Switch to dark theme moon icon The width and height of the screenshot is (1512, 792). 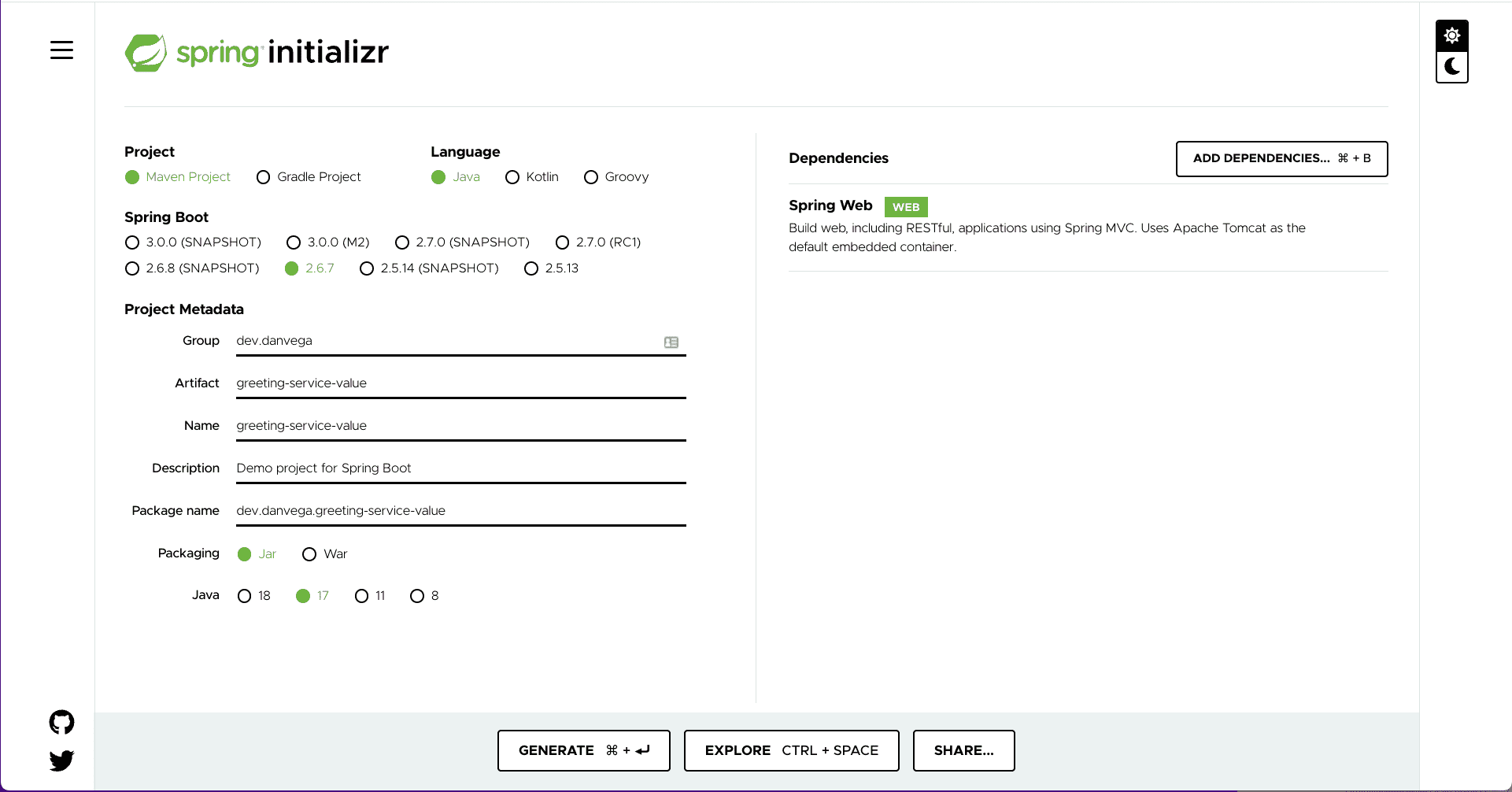(x=1451, y=67)
